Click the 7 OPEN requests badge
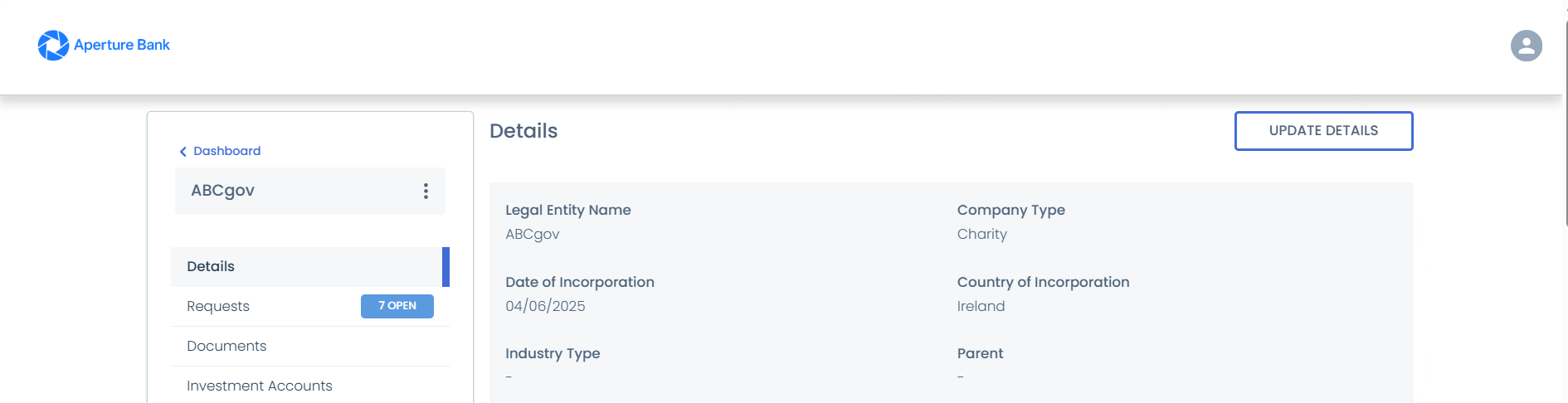Screen dimensions: 1568x403 coord(397,306)
